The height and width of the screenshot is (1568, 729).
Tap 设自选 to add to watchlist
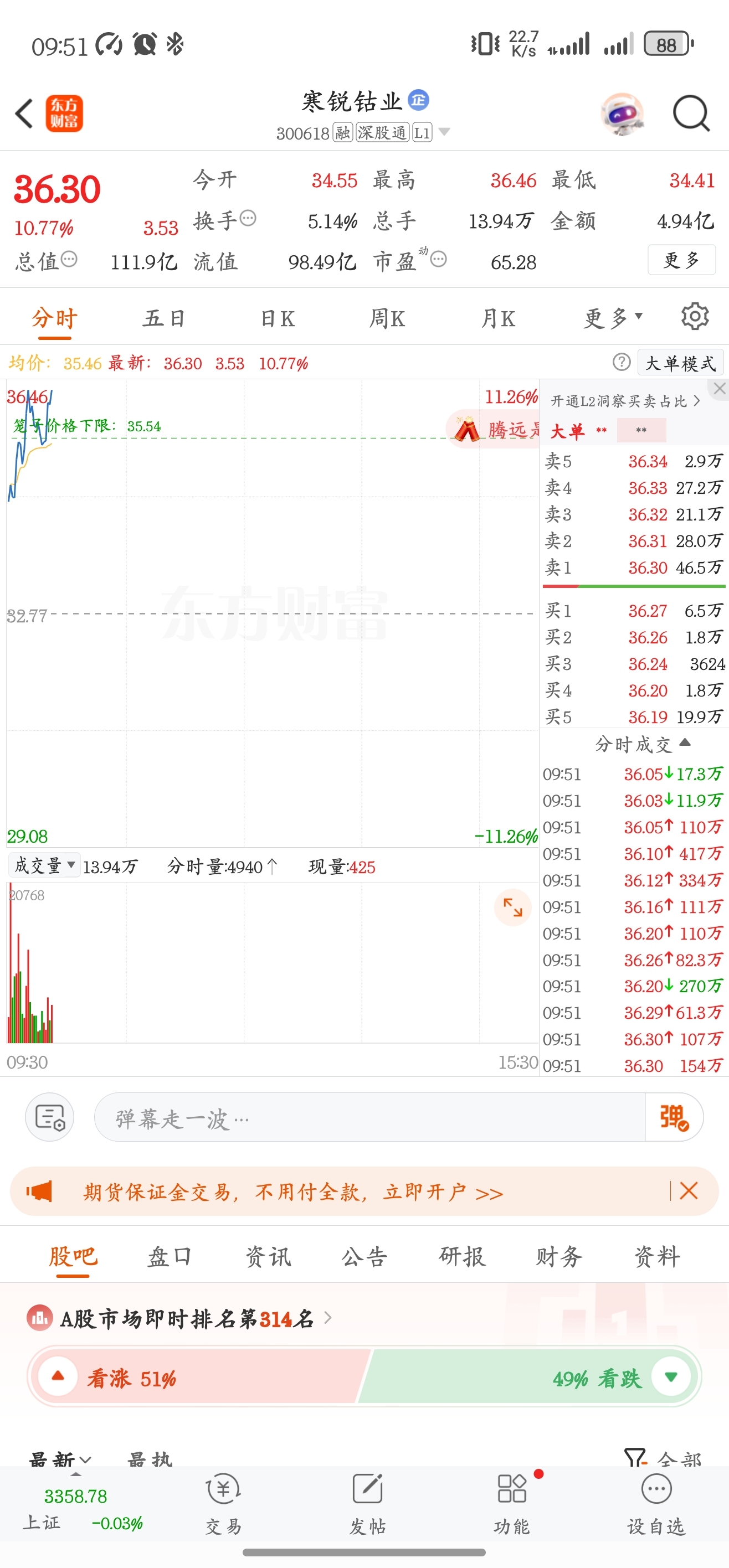[x=656, y=1503]
